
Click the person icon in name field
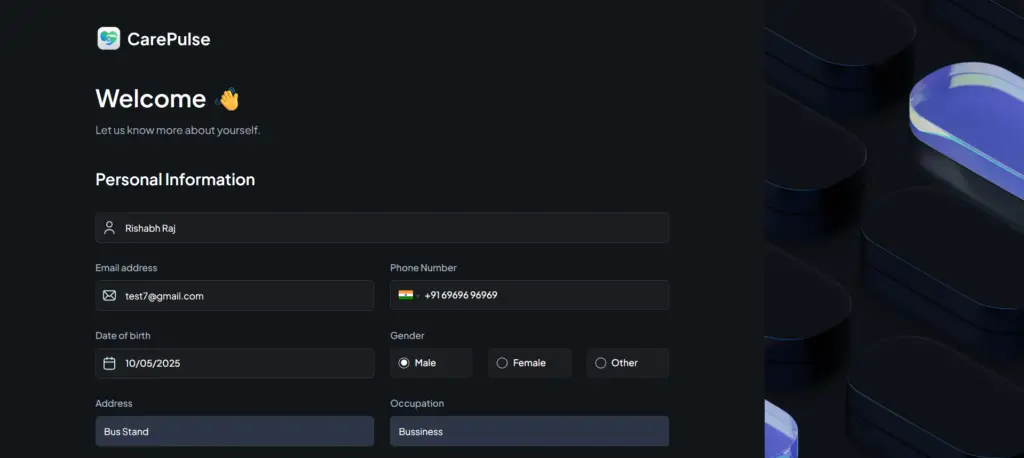(109, 228)
